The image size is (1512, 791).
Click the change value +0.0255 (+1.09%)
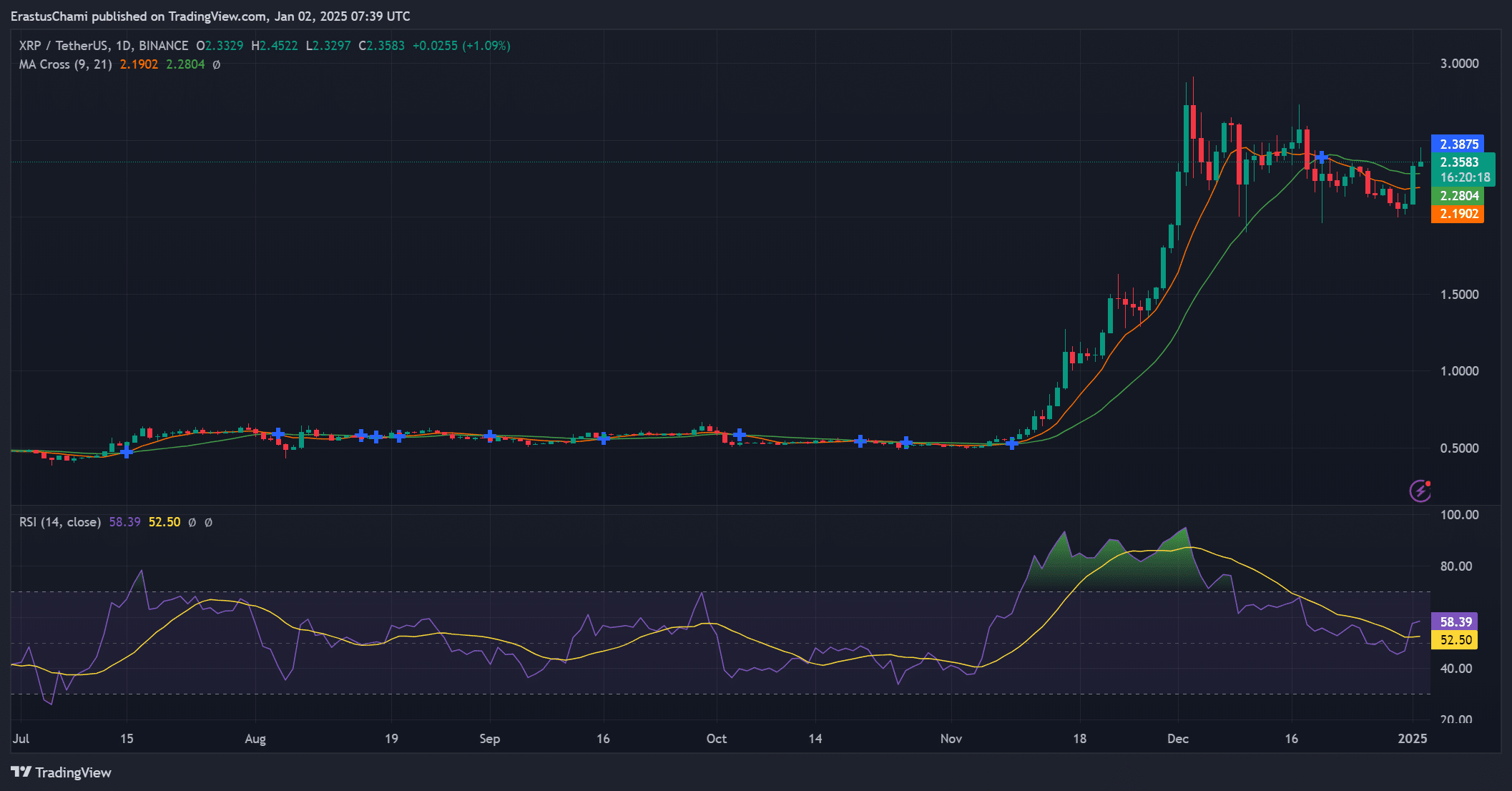click(461, 46)
